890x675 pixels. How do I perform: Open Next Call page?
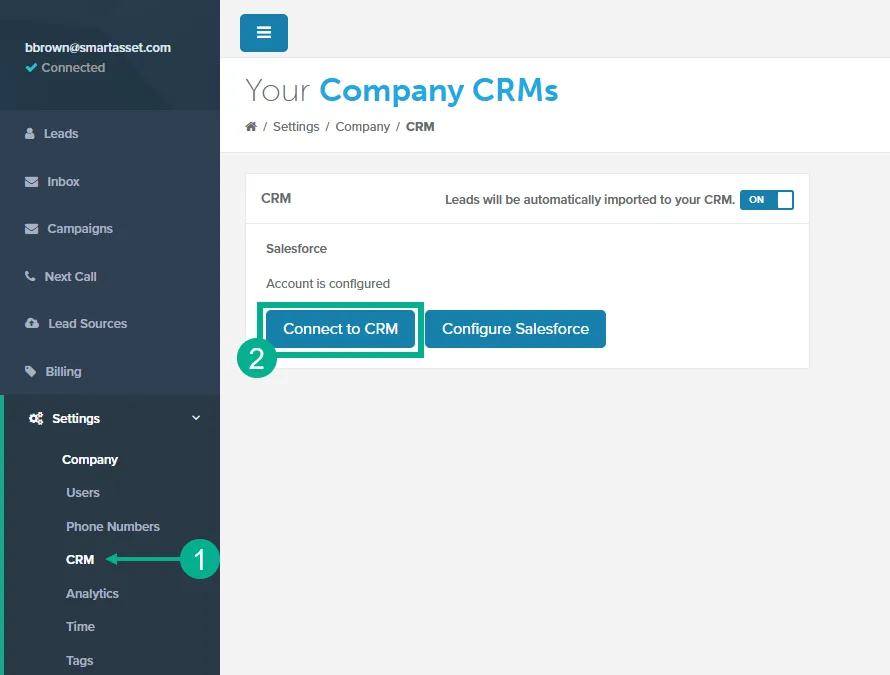(x=70, y=276)
